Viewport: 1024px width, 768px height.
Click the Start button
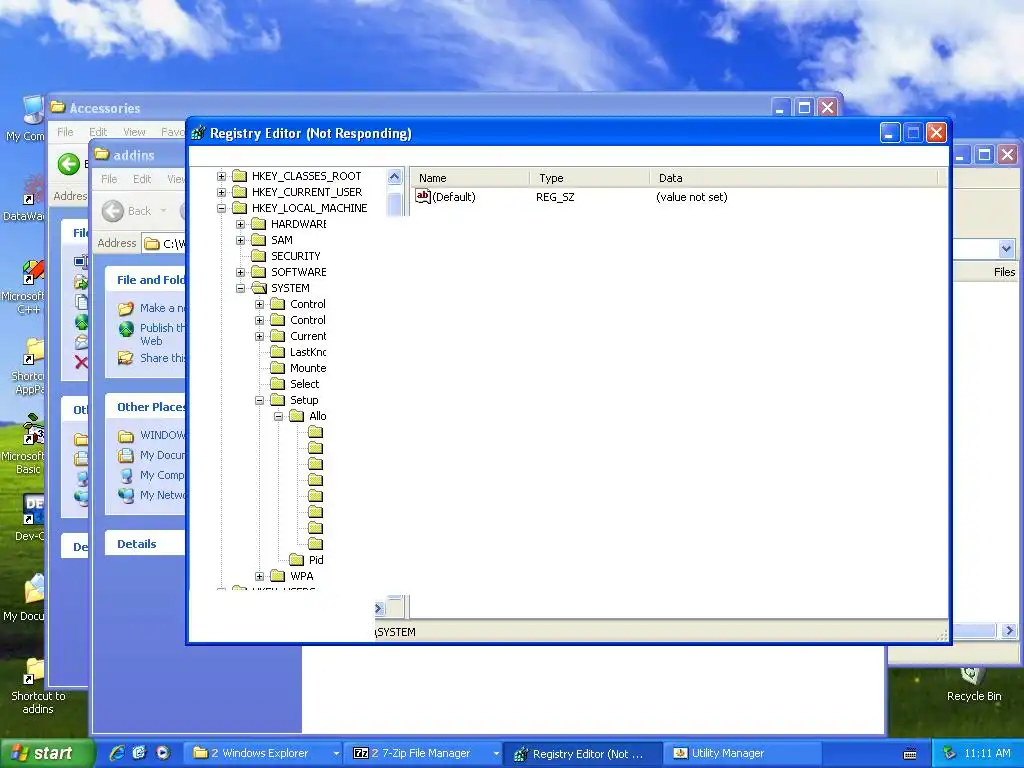[x=47, y=753]
